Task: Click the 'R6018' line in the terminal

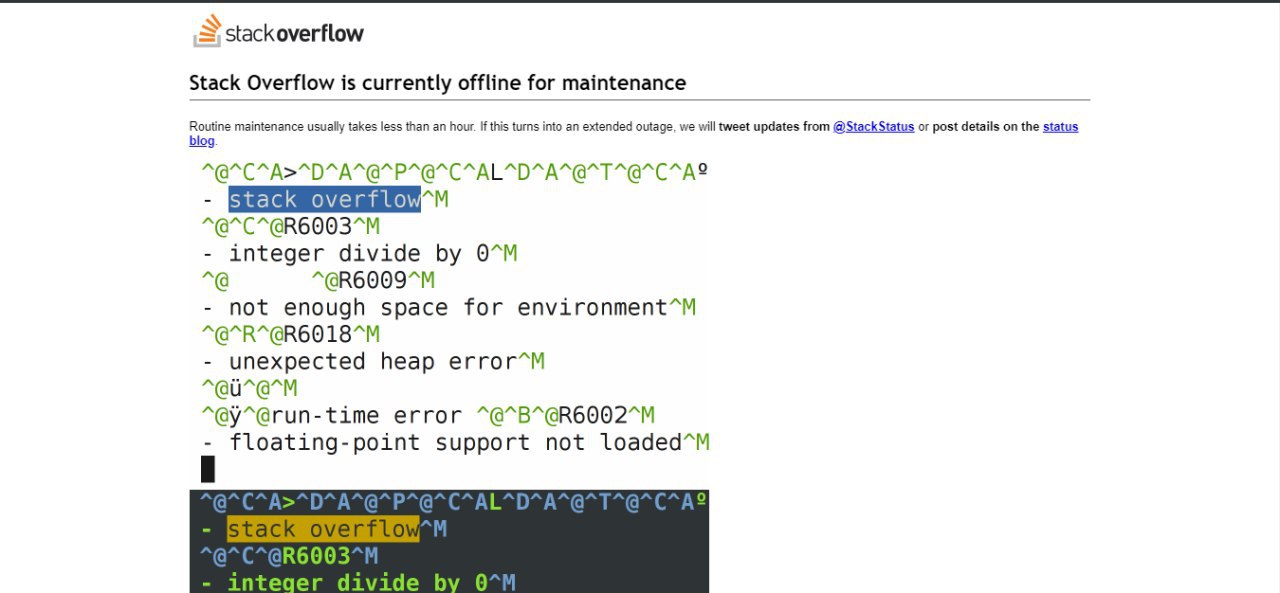Action: coord(291,334)
